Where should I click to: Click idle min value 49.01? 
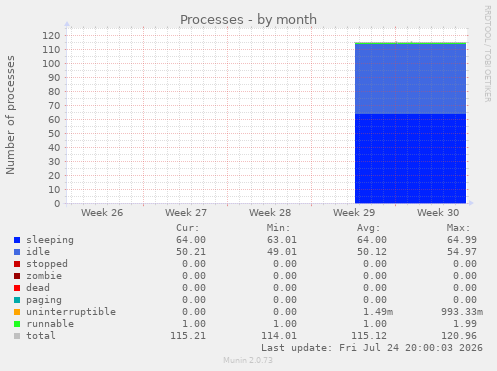(282, 252)
